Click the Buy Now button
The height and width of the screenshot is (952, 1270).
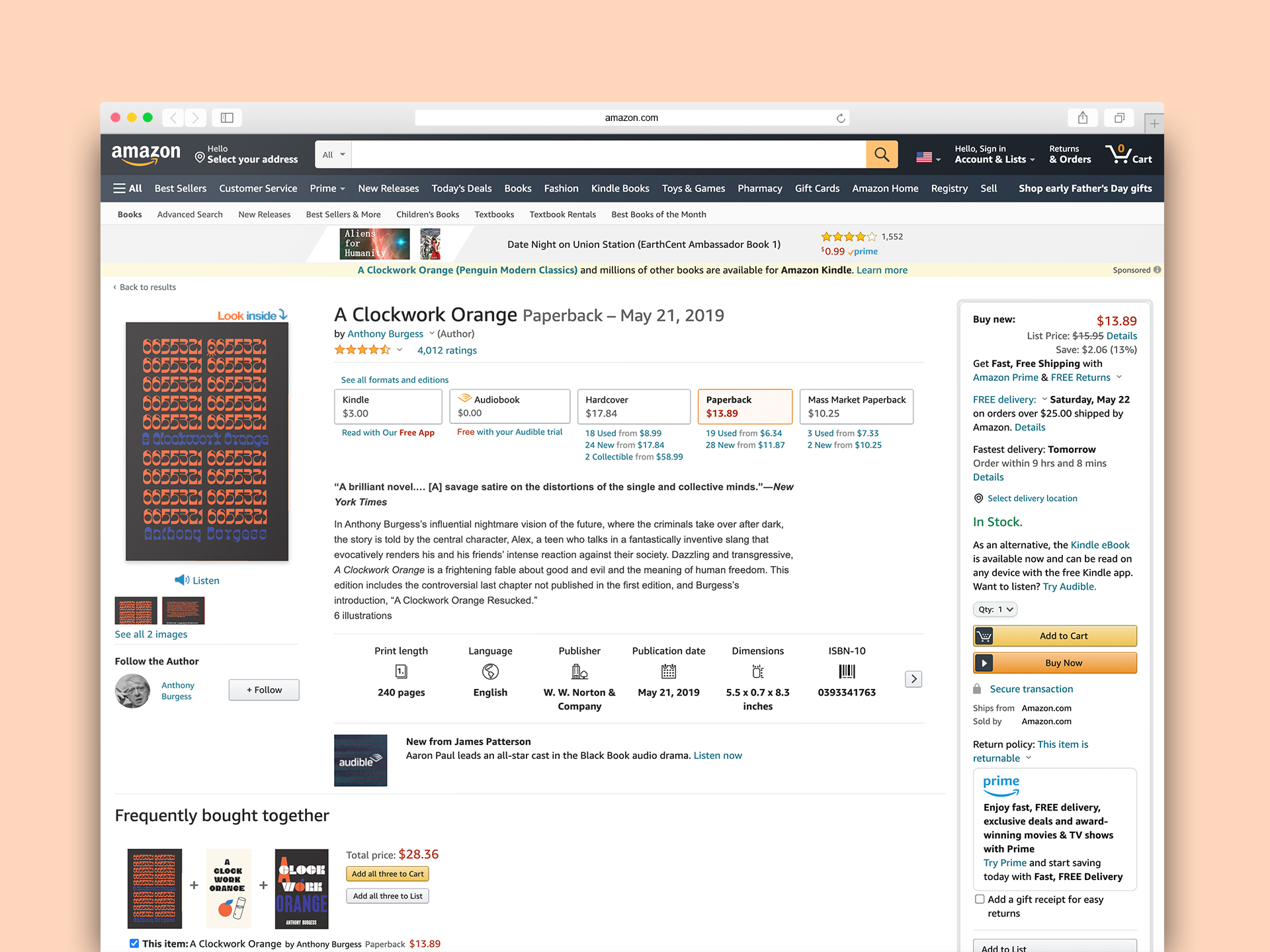(x=1055, y=663)
